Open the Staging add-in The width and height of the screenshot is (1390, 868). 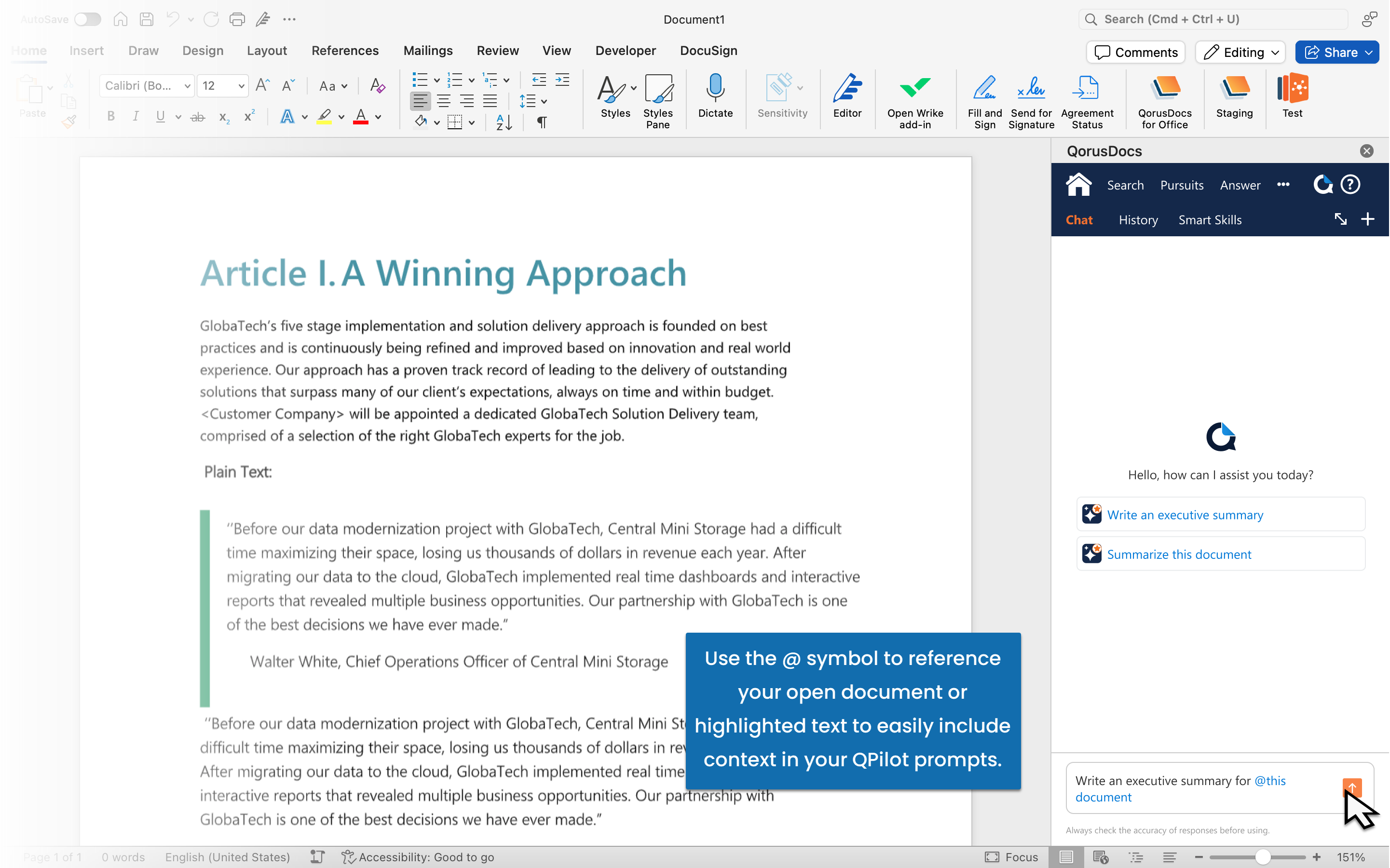[x=1234, y=96]
